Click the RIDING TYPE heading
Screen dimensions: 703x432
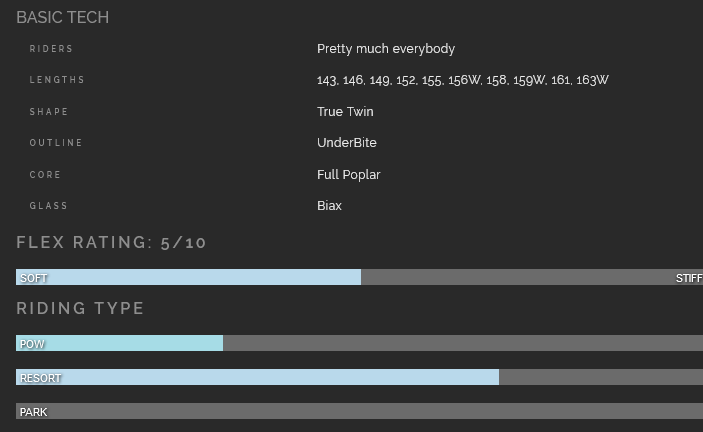(x=81, y=308)
